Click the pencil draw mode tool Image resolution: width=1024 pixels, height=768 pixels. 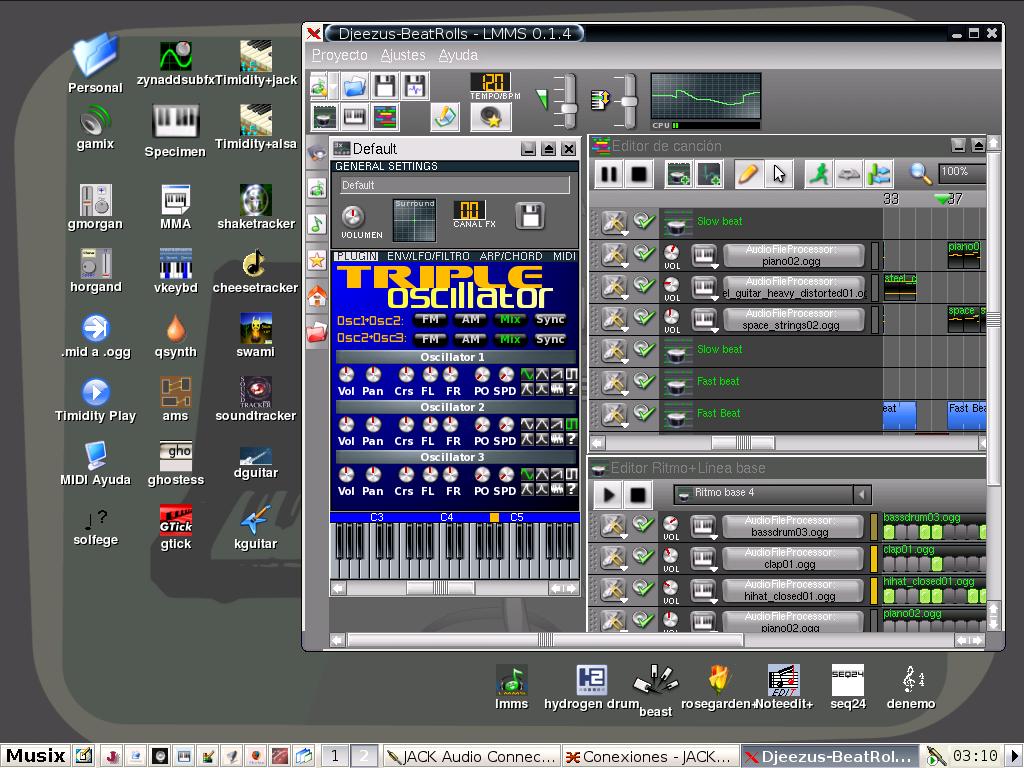tap(747, 174)
